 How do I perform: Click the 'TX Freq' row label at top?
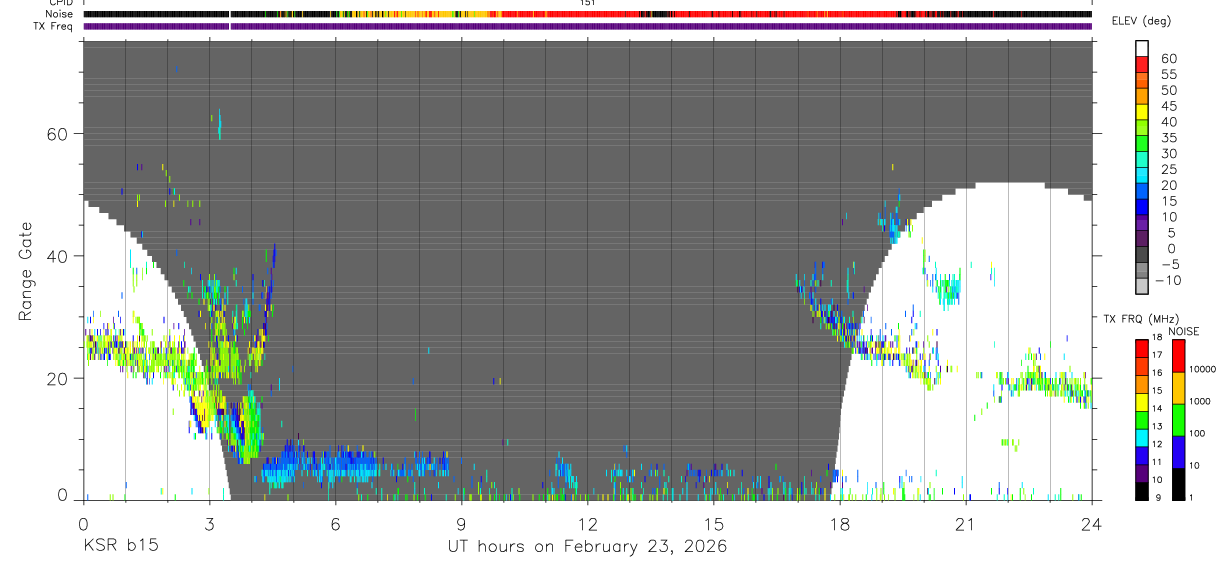pos(53,26)
